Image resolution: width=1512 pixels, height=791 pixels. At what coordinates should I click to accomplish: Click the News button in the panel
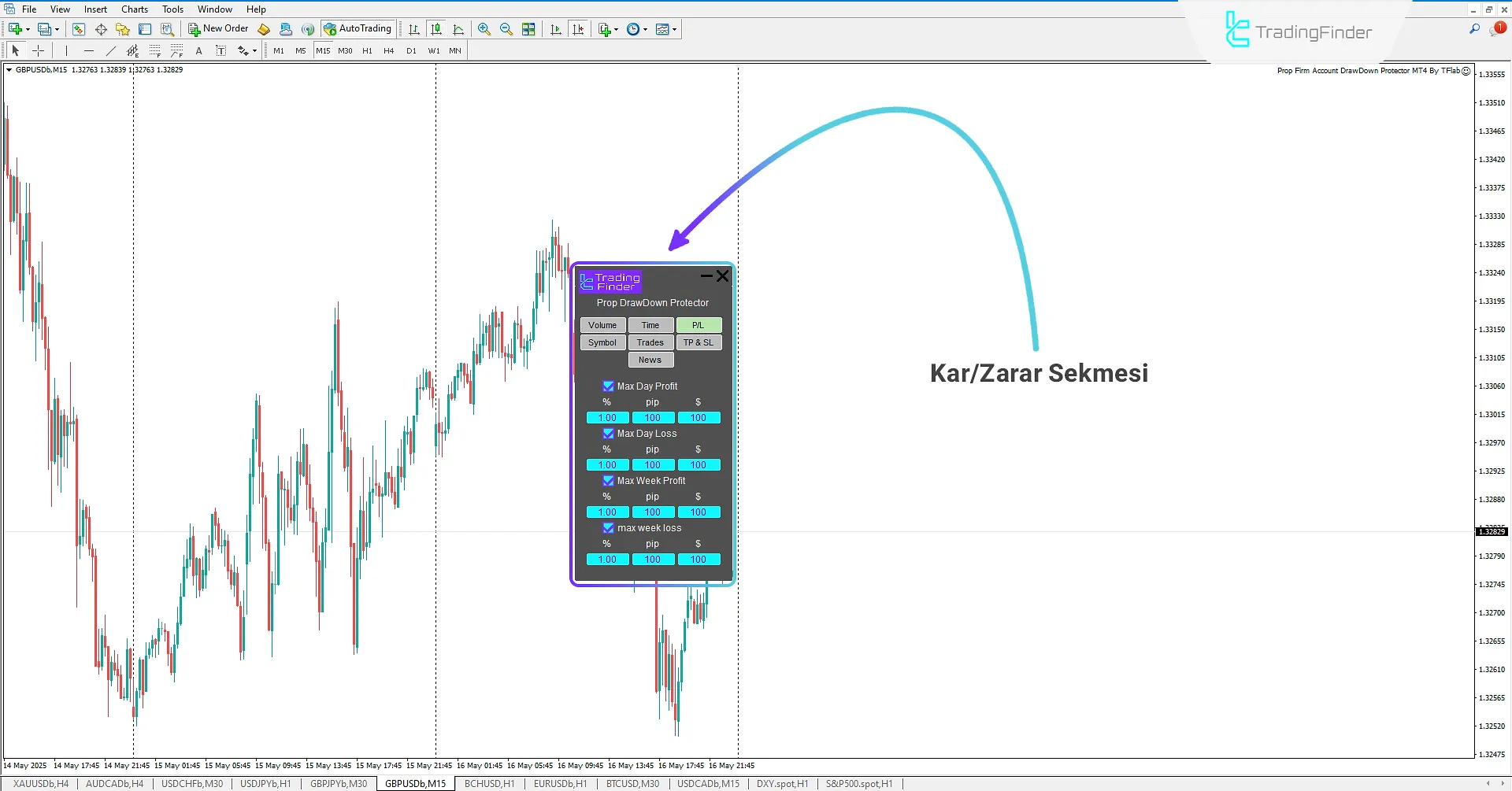click(650, 360)
